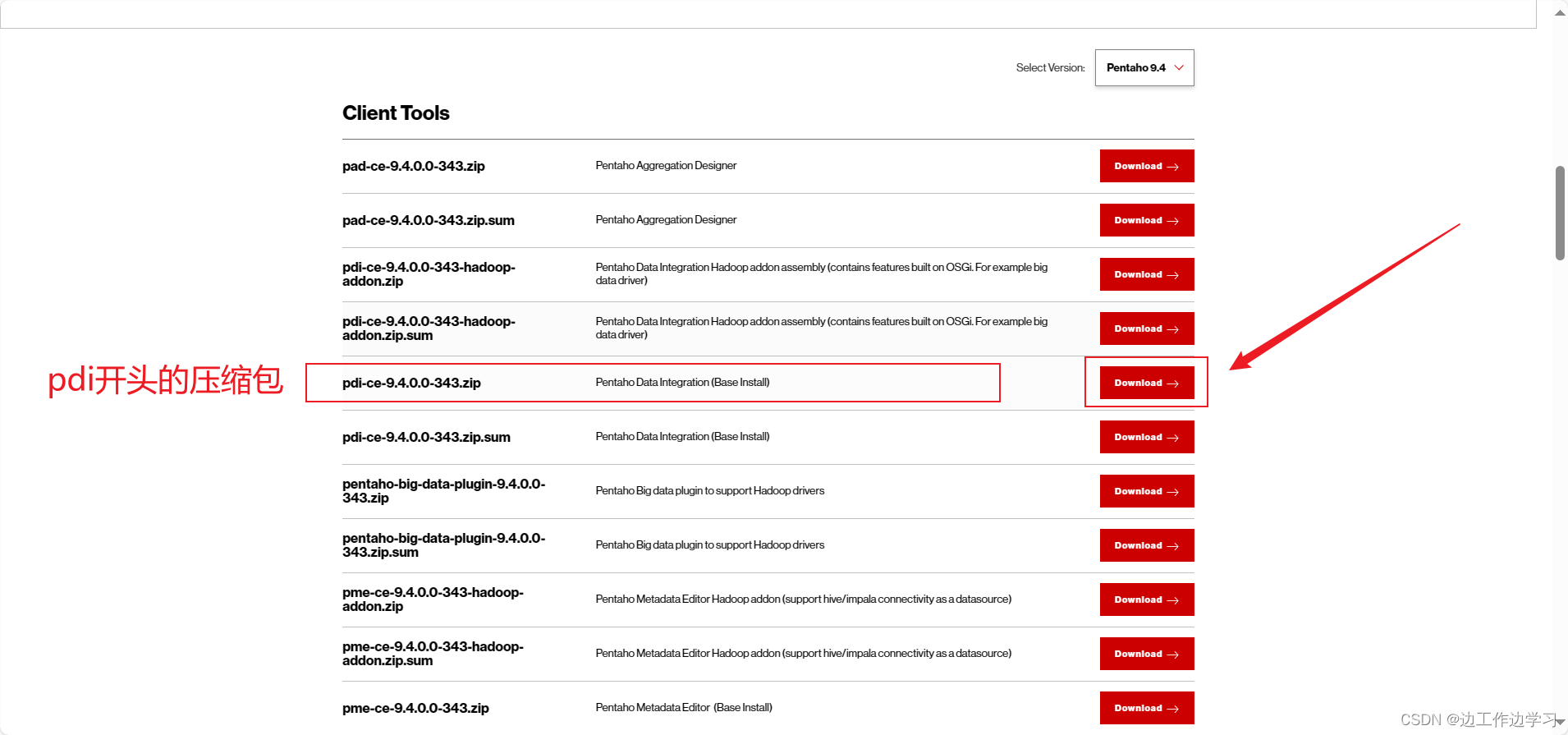Download pad-ce-9.4.0.0-343.zip

[1147, 166]
